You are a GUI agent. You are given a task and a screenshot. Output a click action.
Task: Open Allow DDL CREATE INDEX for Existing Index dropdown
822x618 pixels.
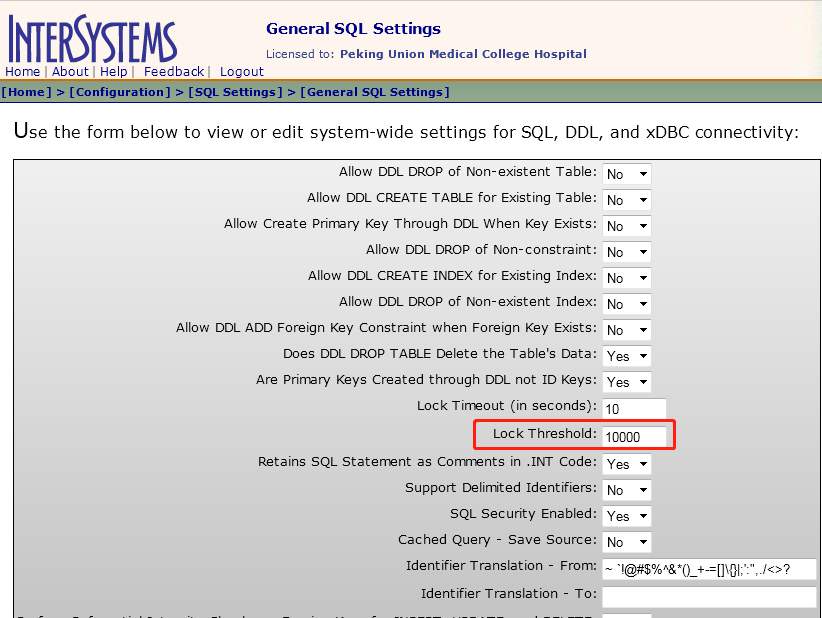(626, 278)
